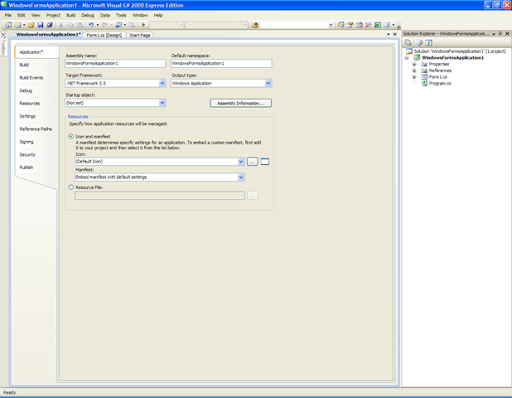
Task: Click Solution Explorer's Properties icon
Action: coord(408,43)
